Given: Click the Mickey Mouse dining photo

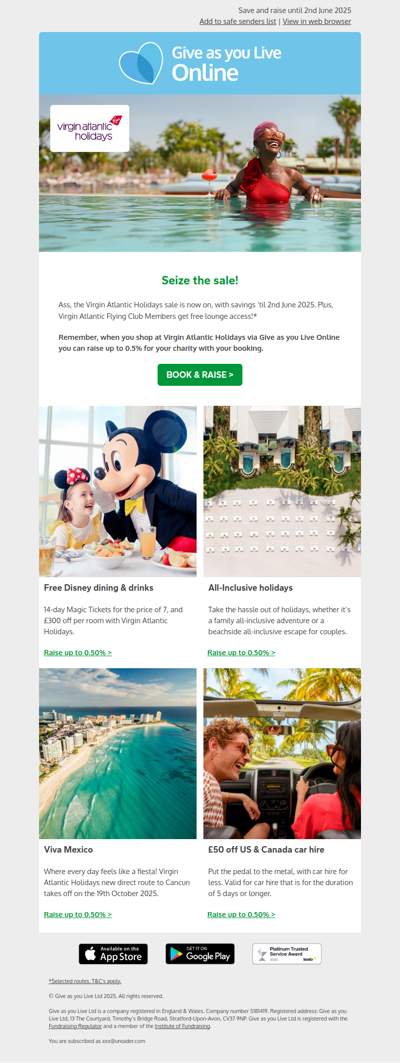Looking at the screenshot, I should 118,492.
